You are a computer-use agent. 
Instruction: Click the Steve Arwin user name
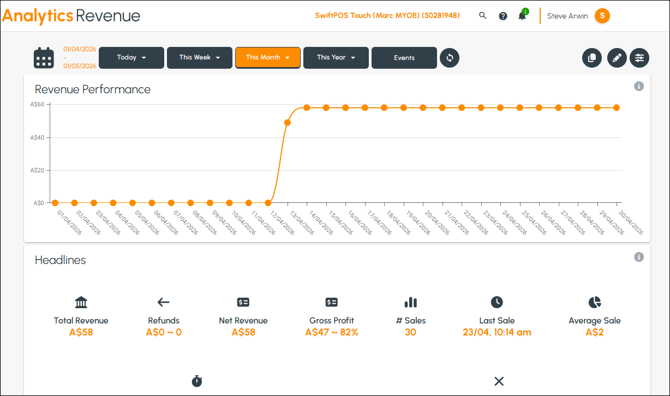[x=567, y=16]
